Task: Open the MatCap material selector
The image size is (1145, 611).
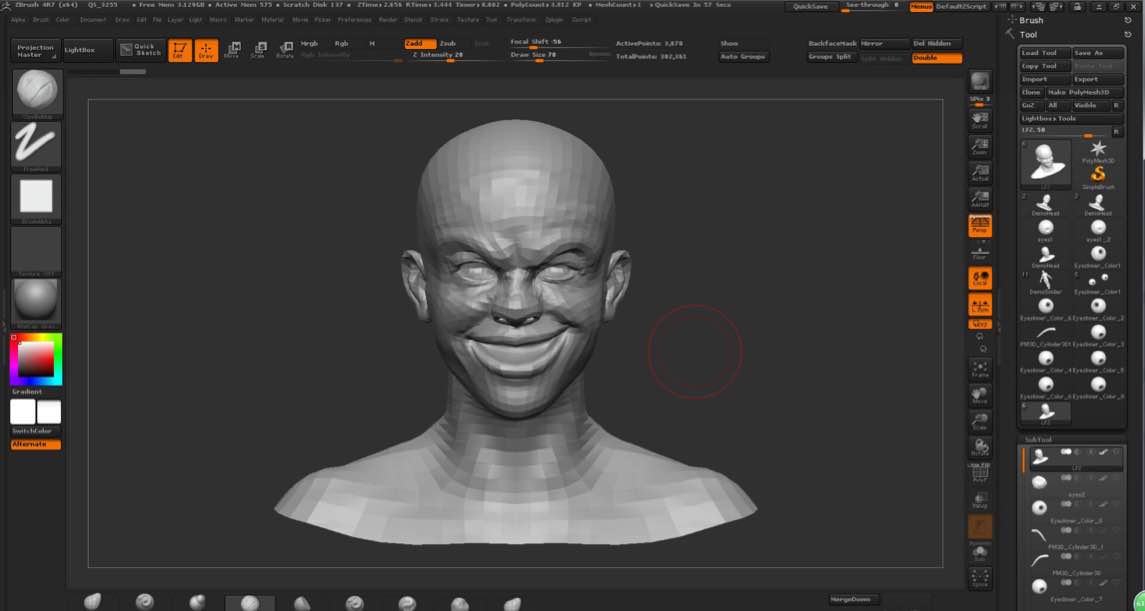Action: pos(37,303)
